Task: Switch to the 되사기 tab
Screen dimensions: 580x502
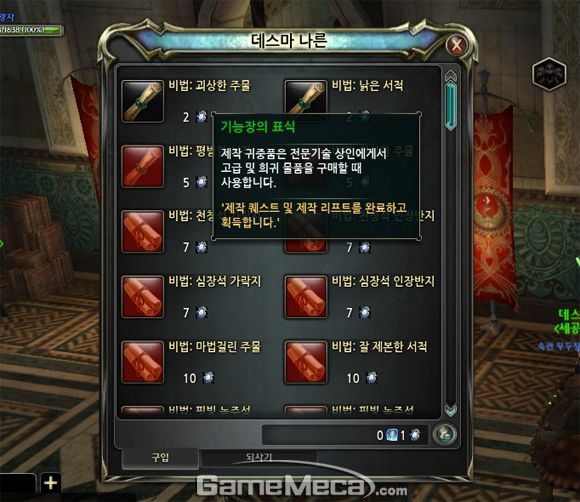Action: (259, 458)
